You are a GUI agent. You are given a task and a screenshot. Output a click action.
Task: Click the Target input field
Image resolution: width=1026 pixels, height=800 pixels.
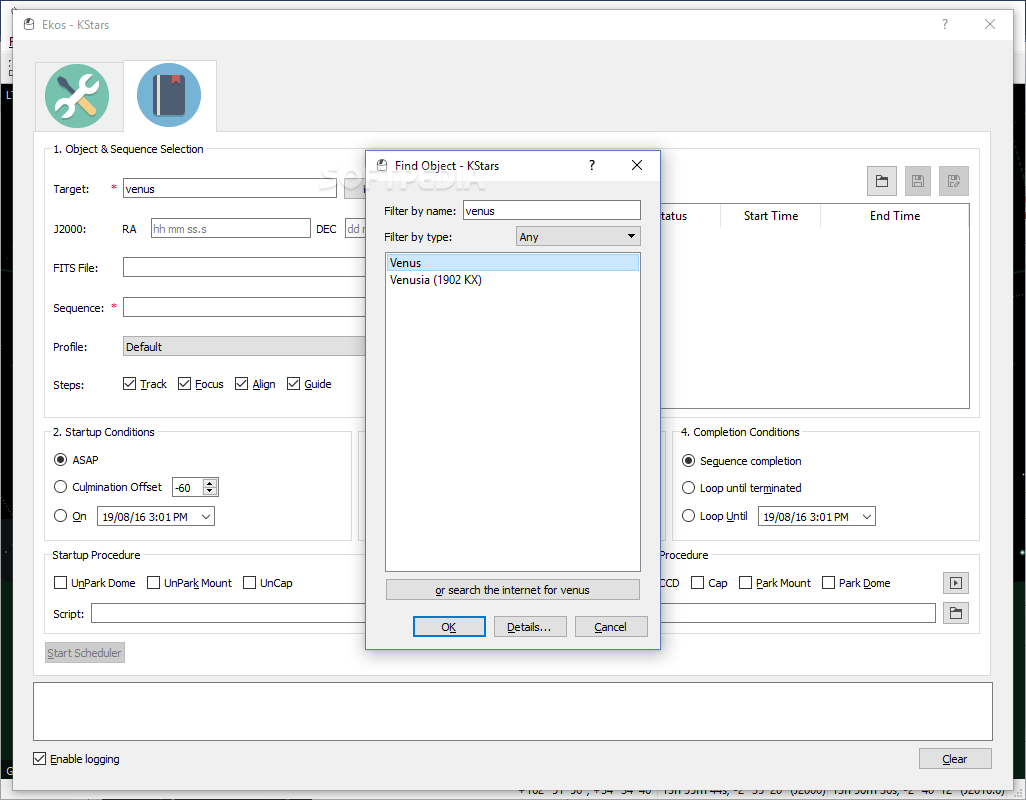click(x=230, y=188)
